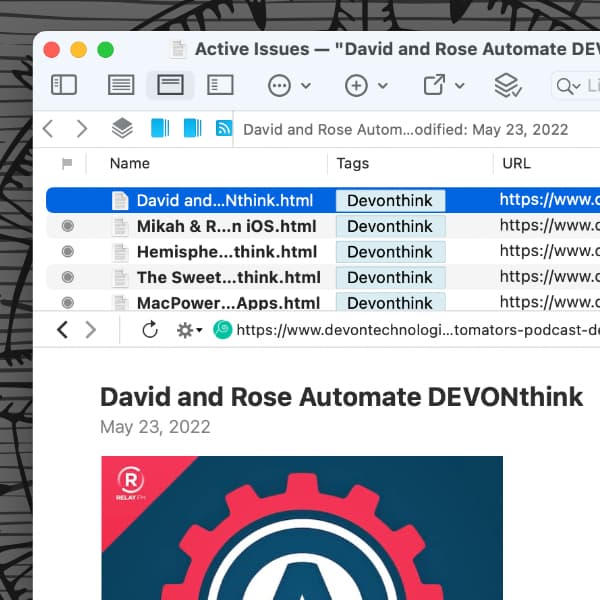Image resolution: width=600 pixels, height=600 pixels.
Task: Click the share export icon
Action: pos(434,84)
